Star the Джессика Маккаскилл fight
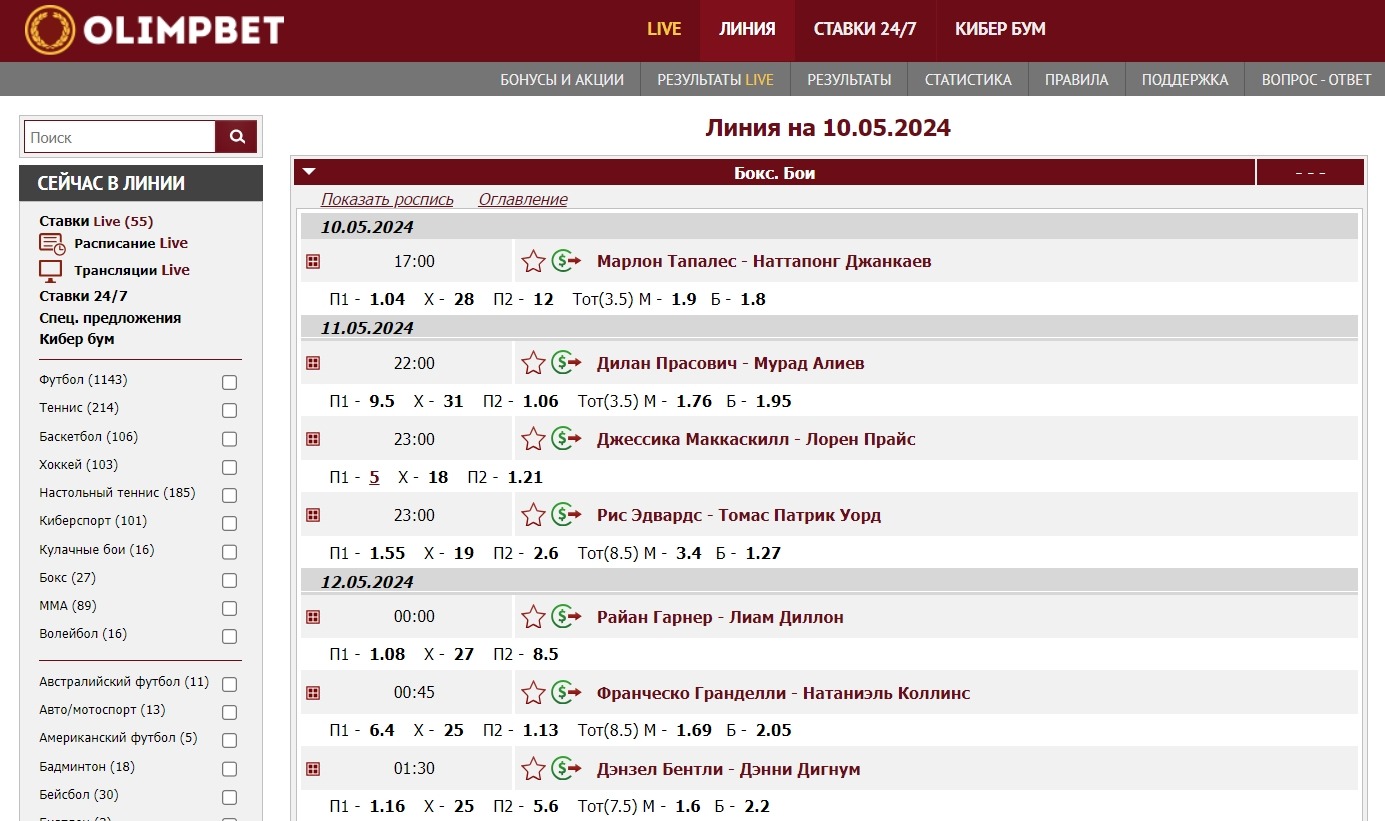The image size is (1385, 821). [533, 439]
